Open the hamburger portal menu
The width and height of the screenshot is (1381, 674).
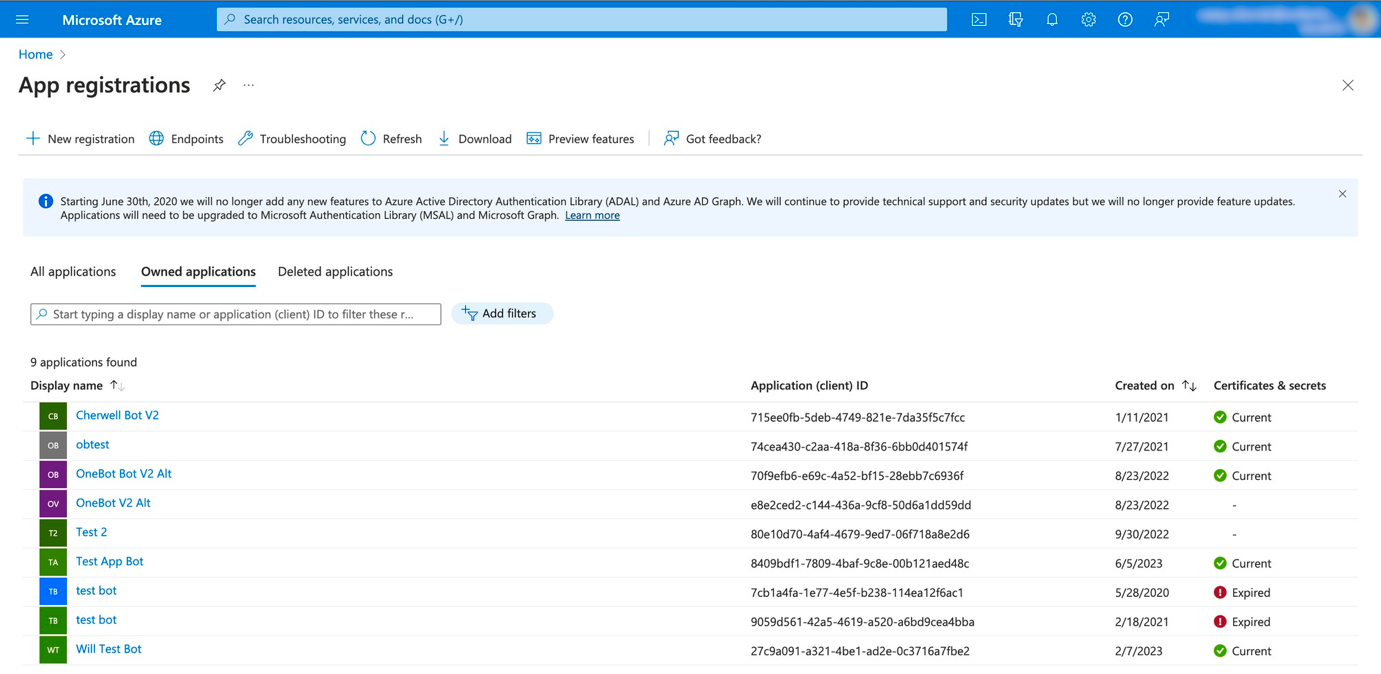pos(22,19)
